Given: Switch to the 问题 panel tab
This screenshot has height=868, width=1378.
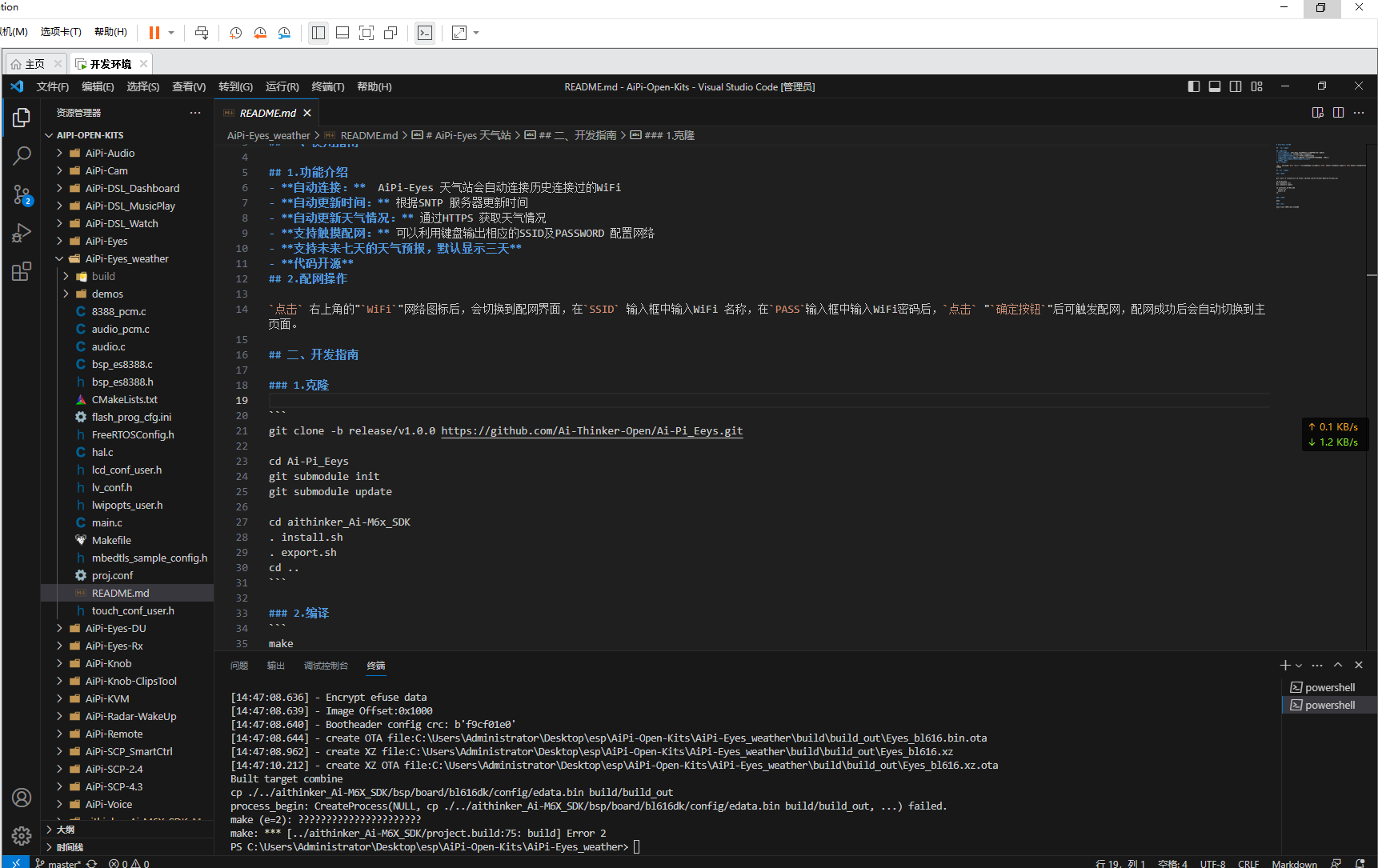Looking at the screenshot, I should click(x=239, y=666).
